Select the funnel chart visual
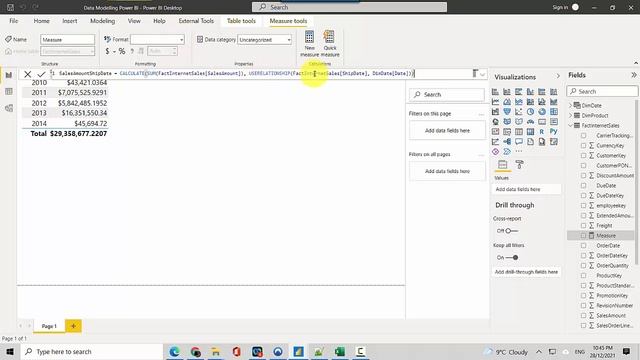Screen dimensions: 640x360 pos(507,111)
